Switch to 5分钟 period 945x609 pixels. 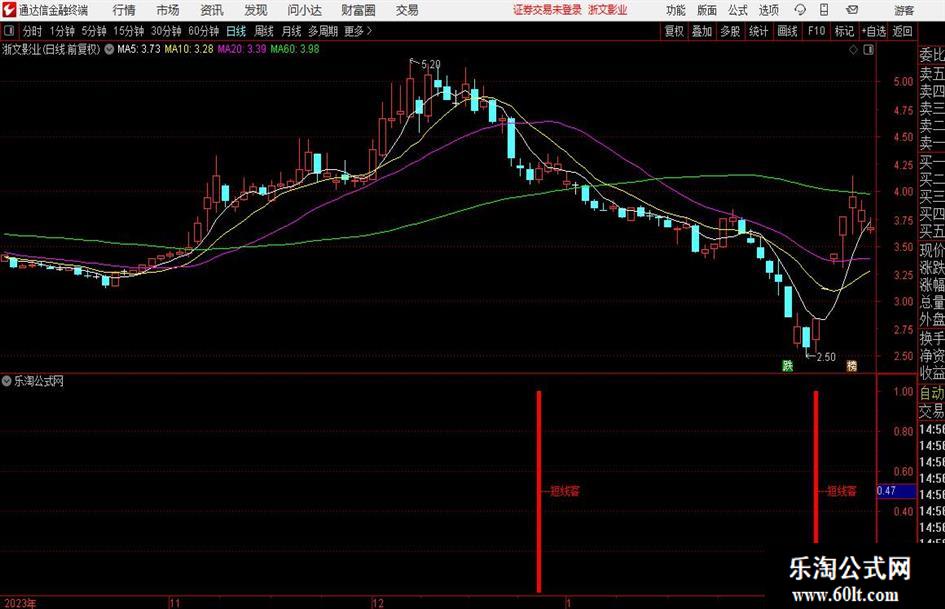pyautogui.click(x=93, y=31)
